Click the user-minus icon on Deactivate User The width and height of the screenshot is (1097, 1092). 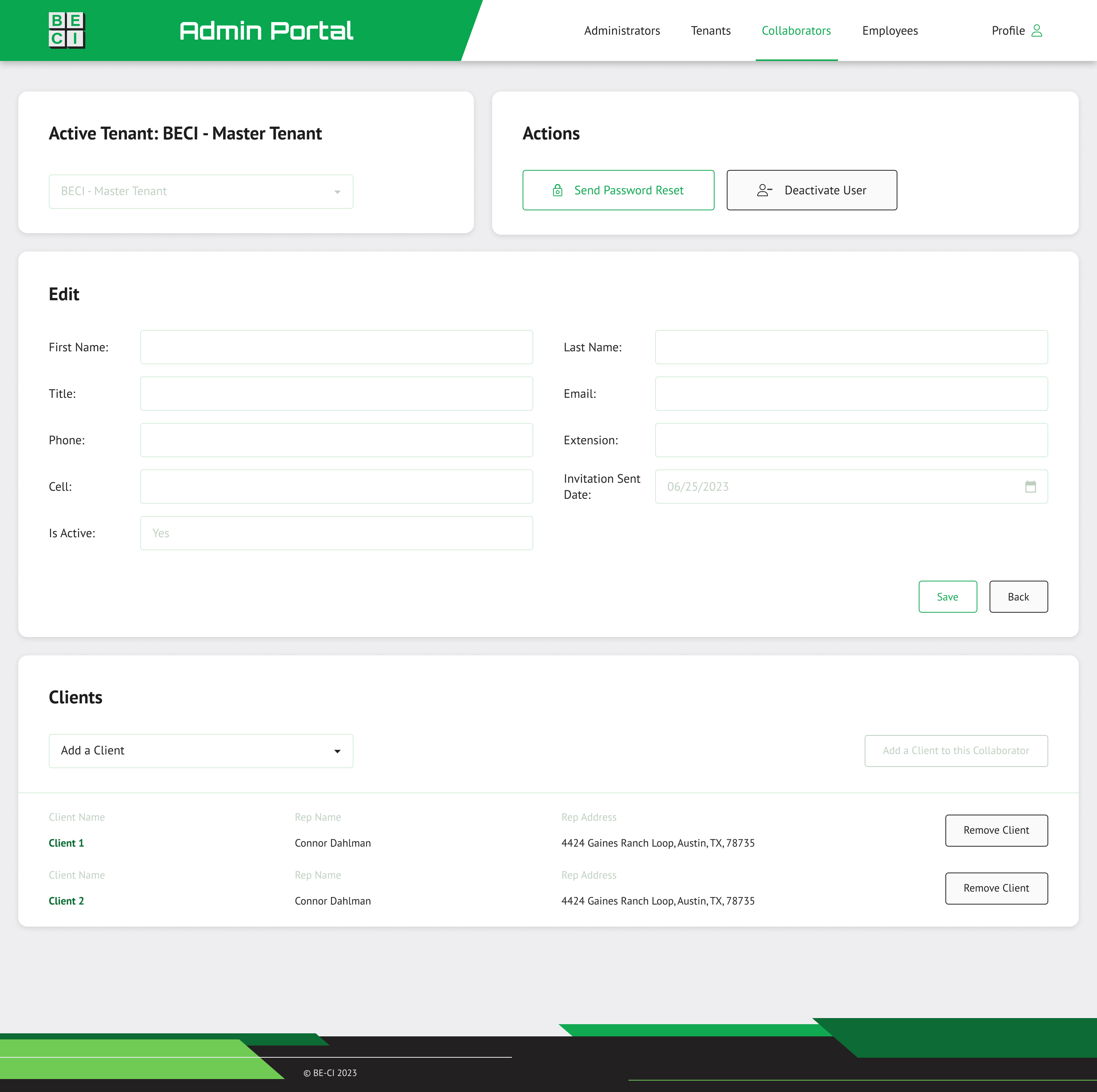(764, 190)
